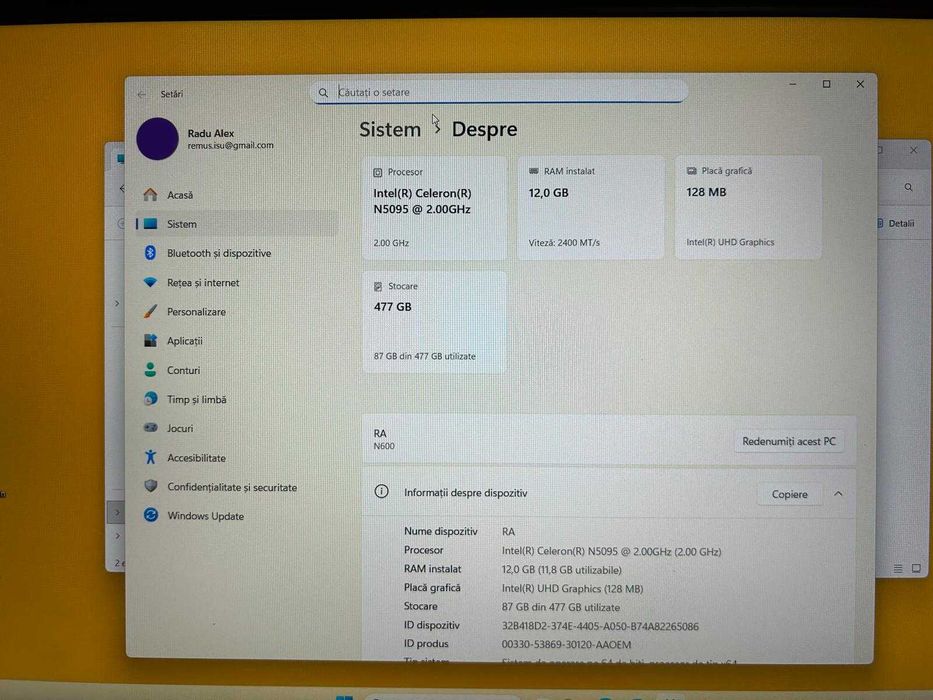Click the RAM instalat card icon
Image resolution: width=933 pixels, height=700 pixels.
click(534, 171)
